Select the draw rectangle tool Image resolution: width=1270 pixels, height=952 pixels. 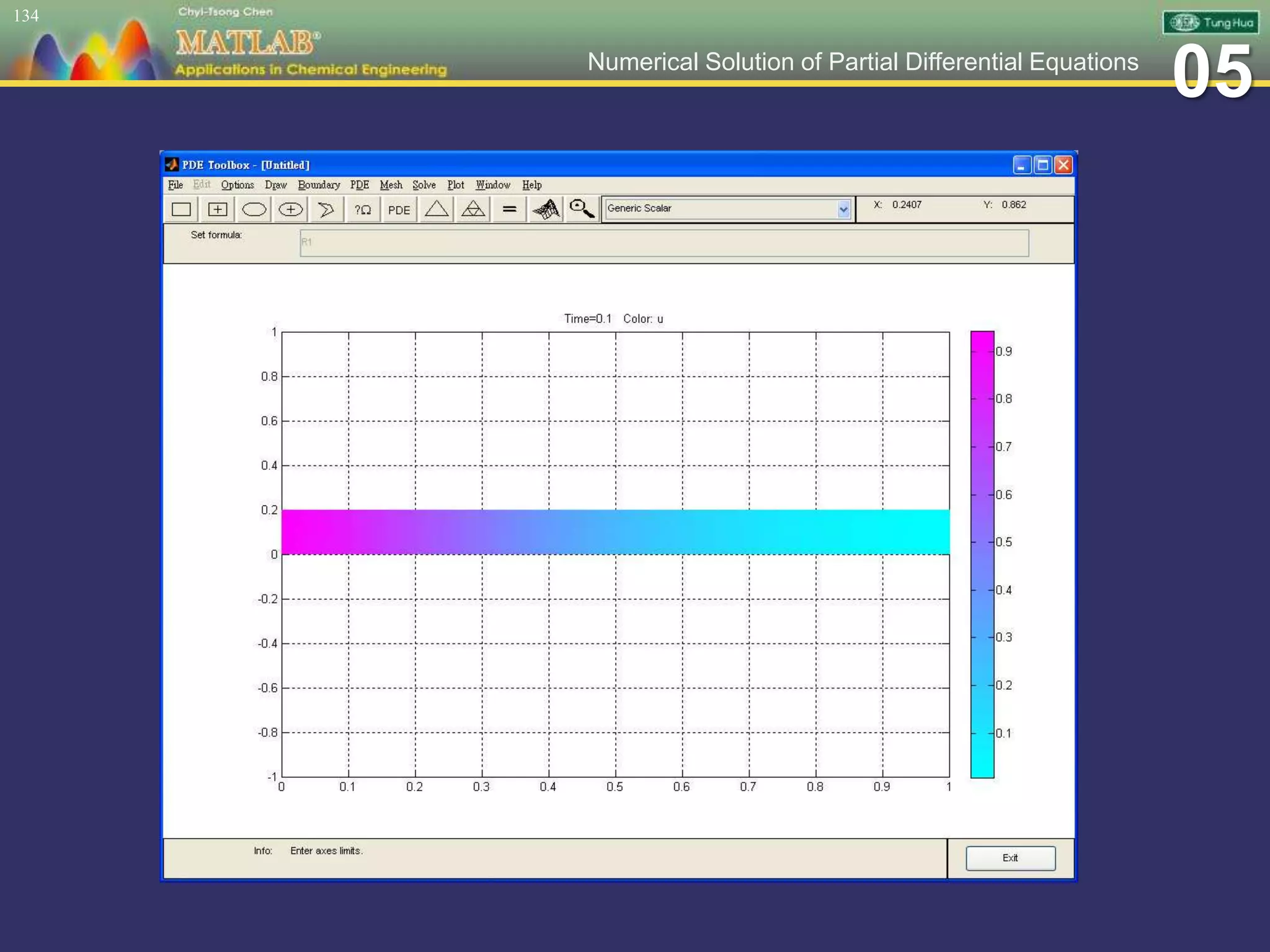(181, 209)
